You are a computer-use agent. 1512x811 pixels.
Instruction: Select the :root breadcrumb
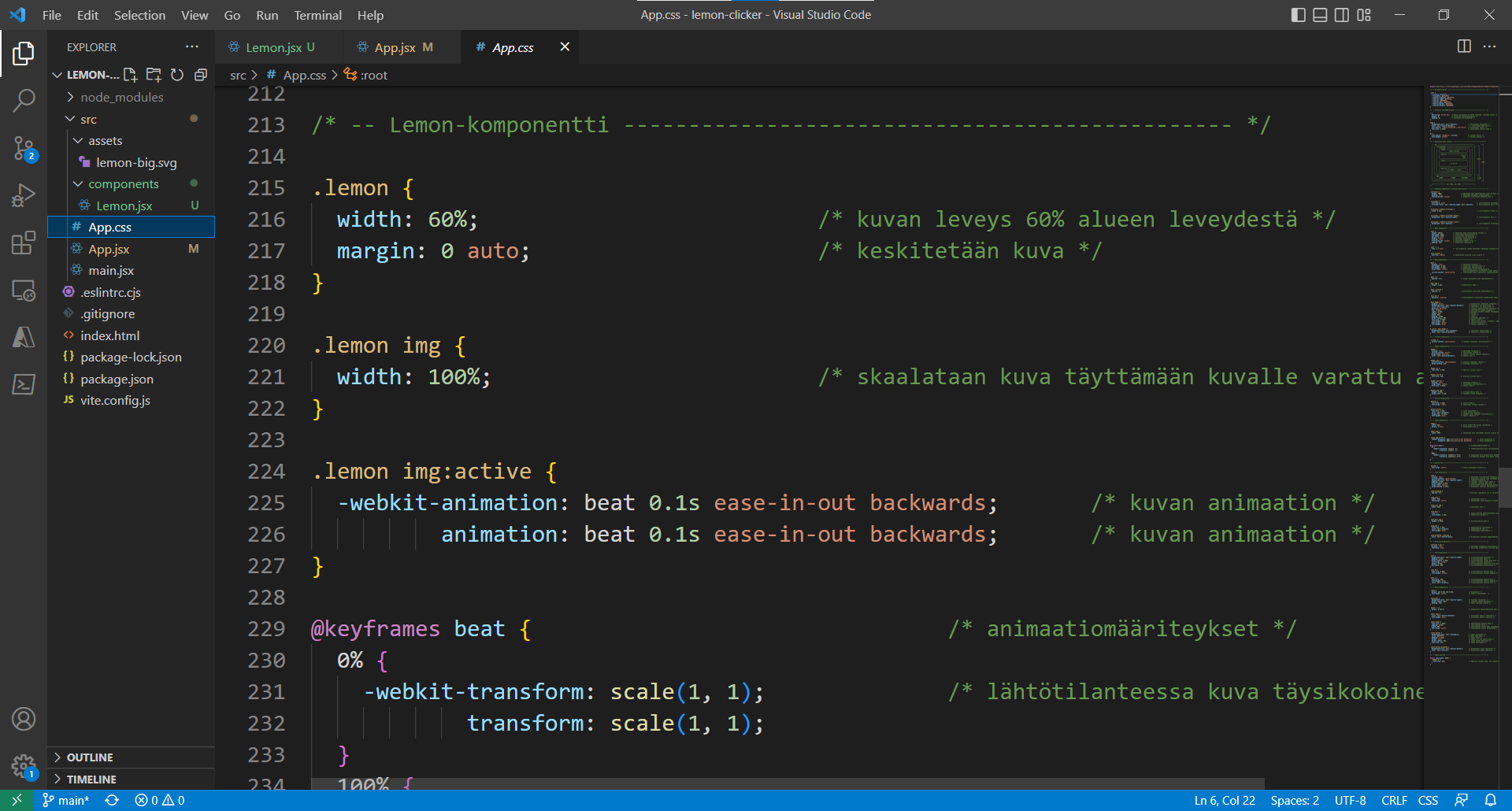366,75
